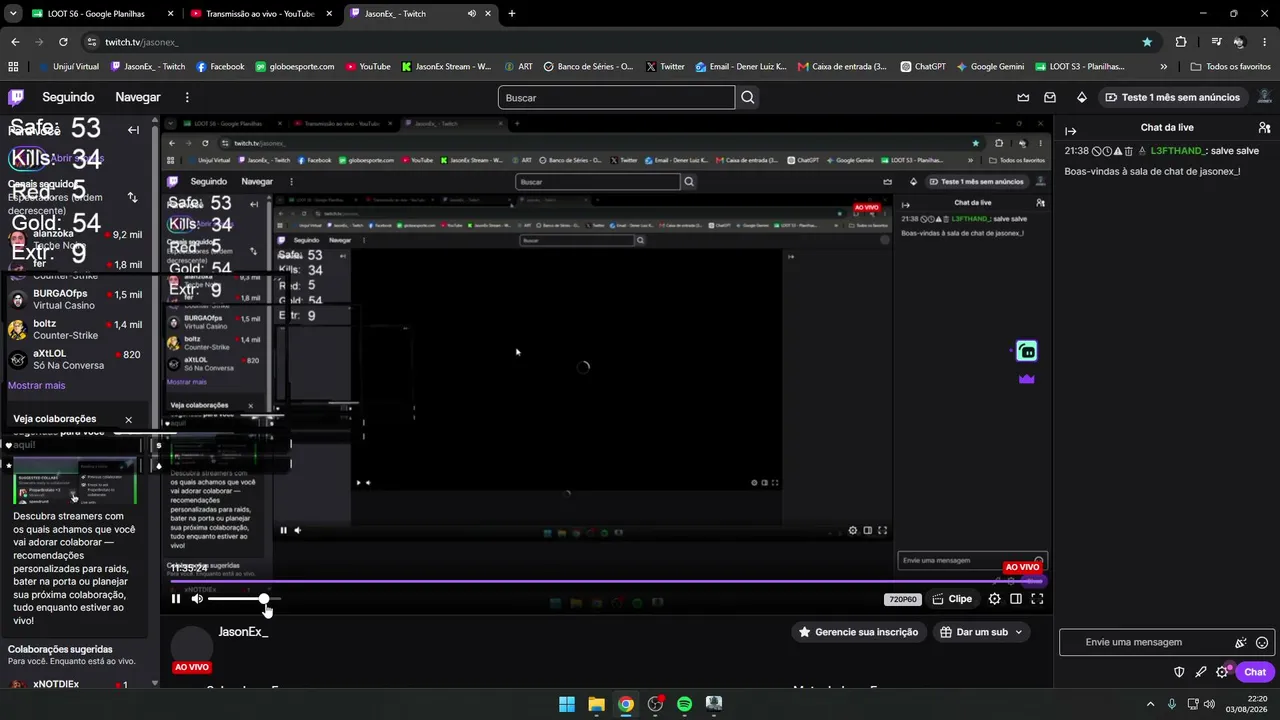Image resolution: width=1280 pixels, height=720 pixels.
Task: Open chat moderation shield tools
Action: click(1179, 672)
